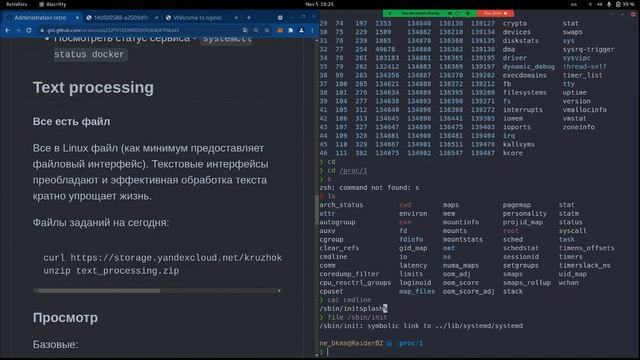Click the Text processing heading
Image resolution: width=640 pixels, height=360 pixels.
coord(93,87)
